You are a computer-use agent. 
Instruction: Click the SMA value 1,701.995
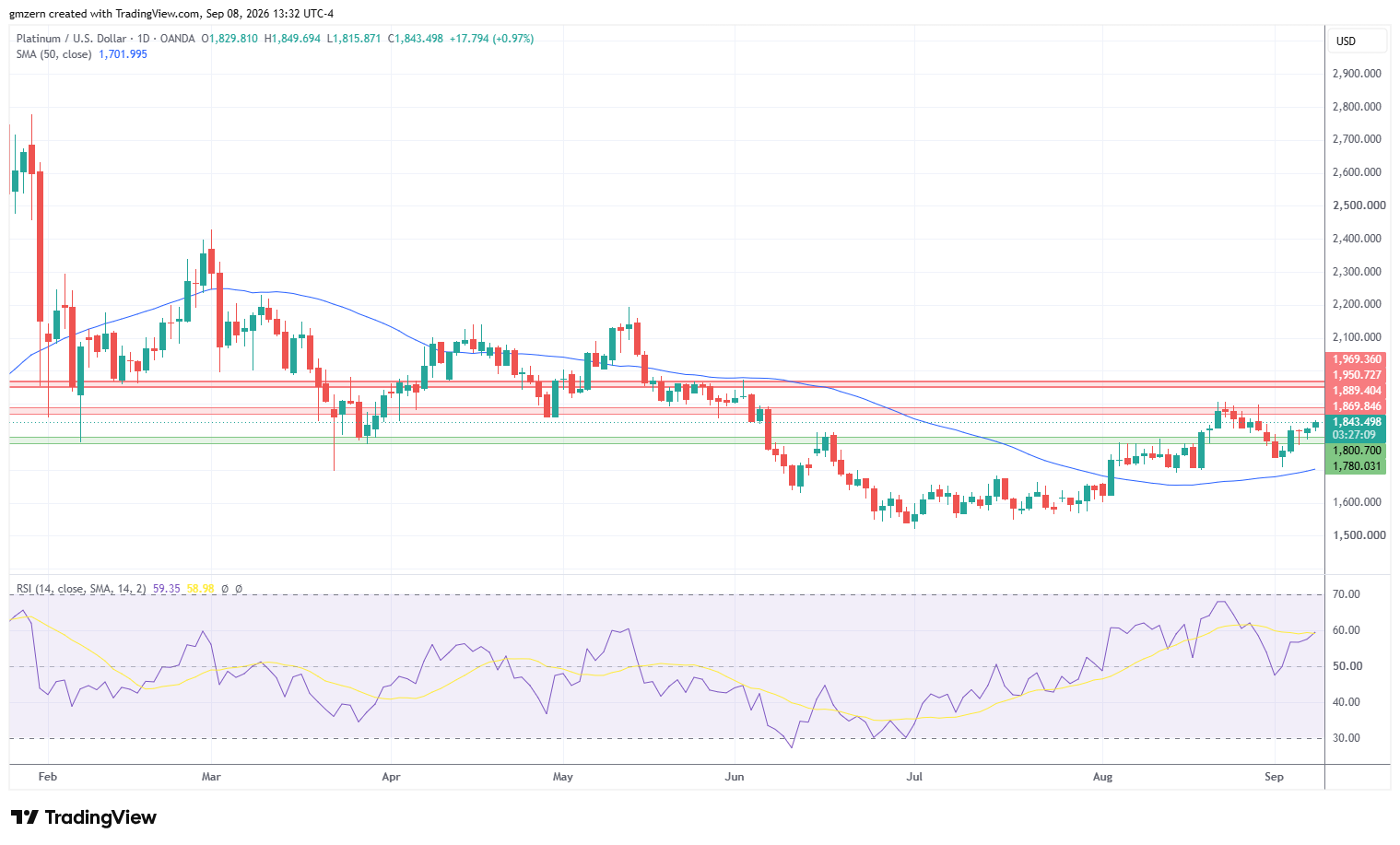tap(123, 54)
